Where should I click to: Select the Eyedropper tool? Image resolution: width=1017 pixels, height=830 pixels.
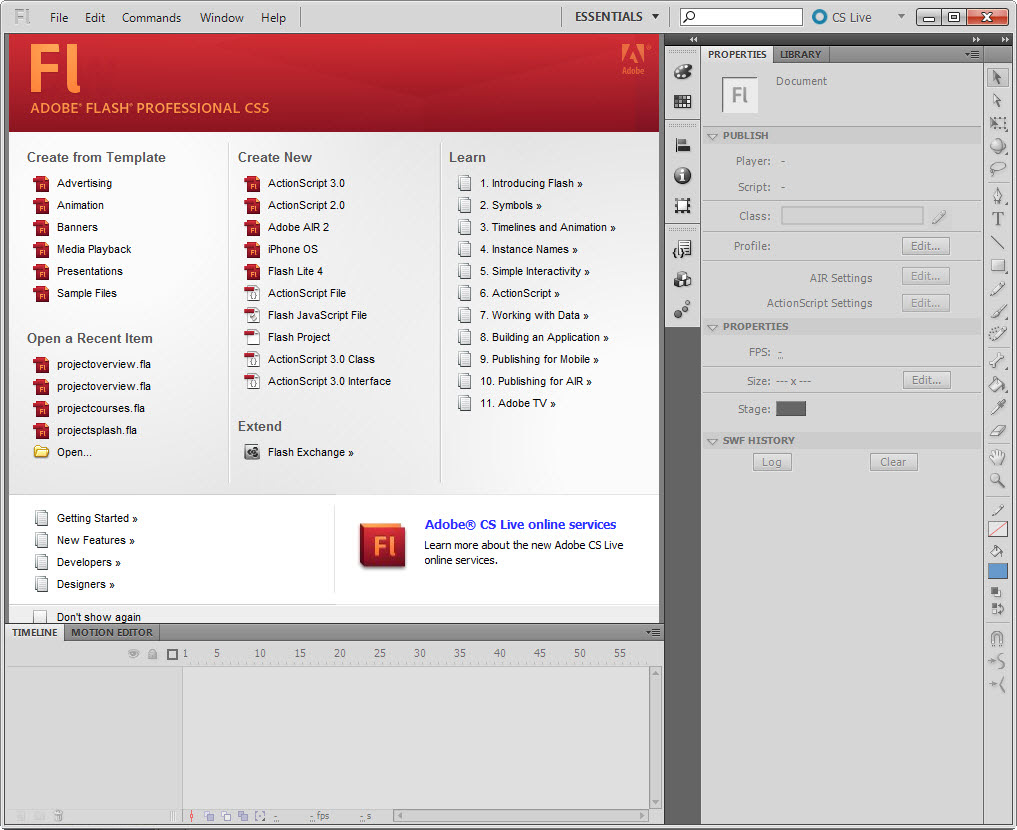998,407
